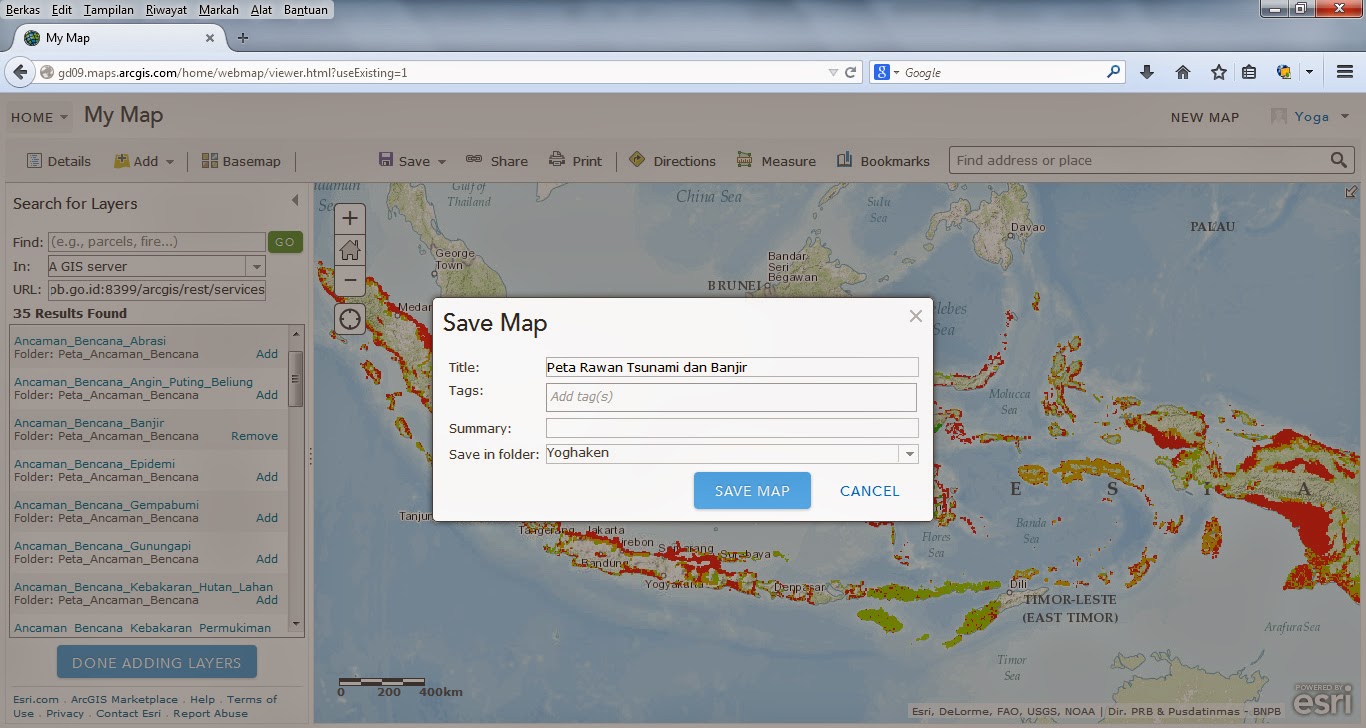Open the Basemap gallery
The image size is (1366, 728).
click(x=241, y=160)
